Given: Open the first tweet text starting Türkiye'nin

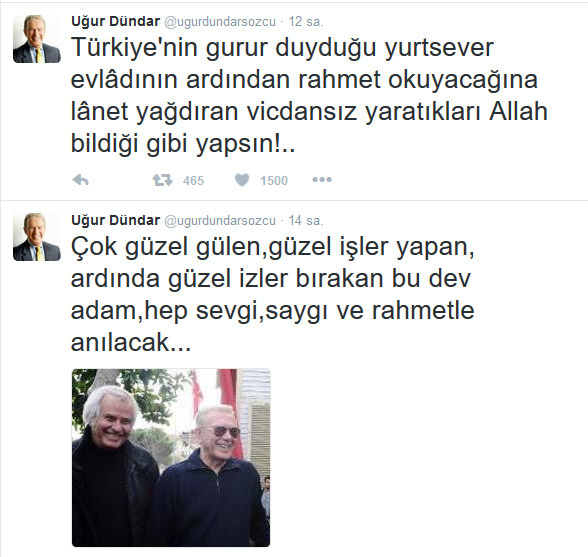Looking at the screenshot, I should (309, 96).
